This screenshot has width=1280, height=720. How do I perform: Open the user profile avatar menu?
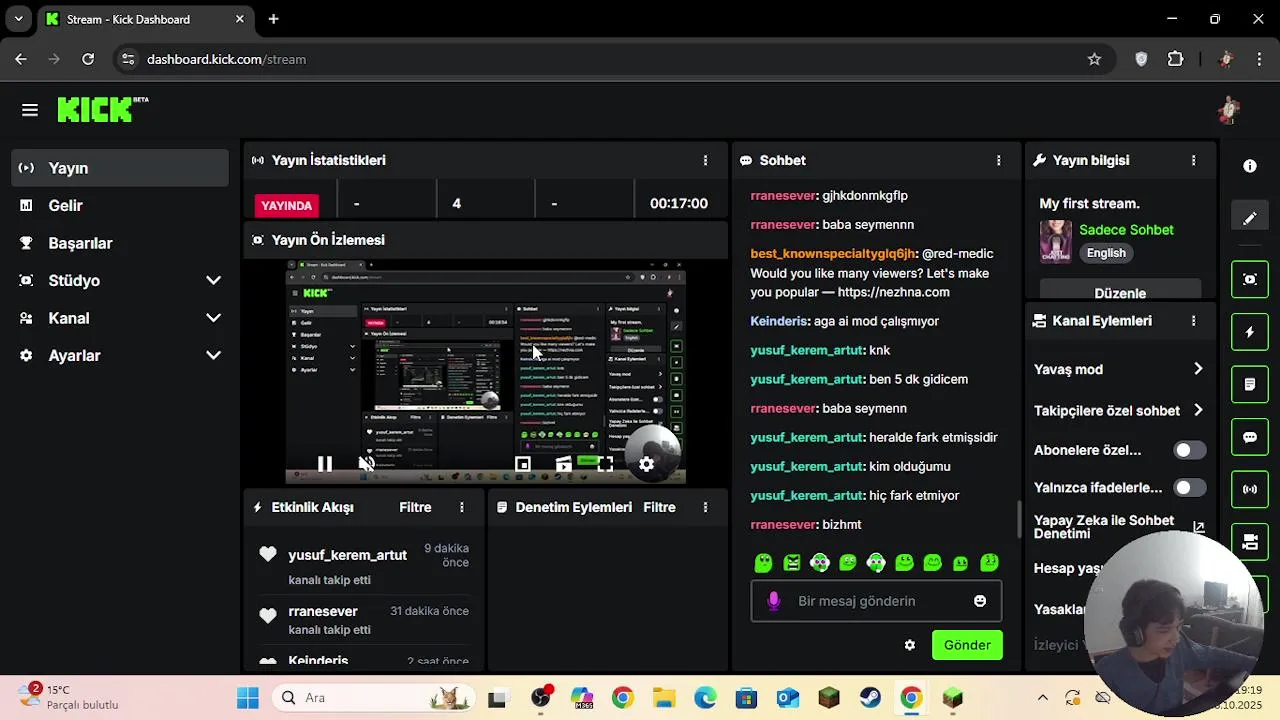coord(1229,110)
